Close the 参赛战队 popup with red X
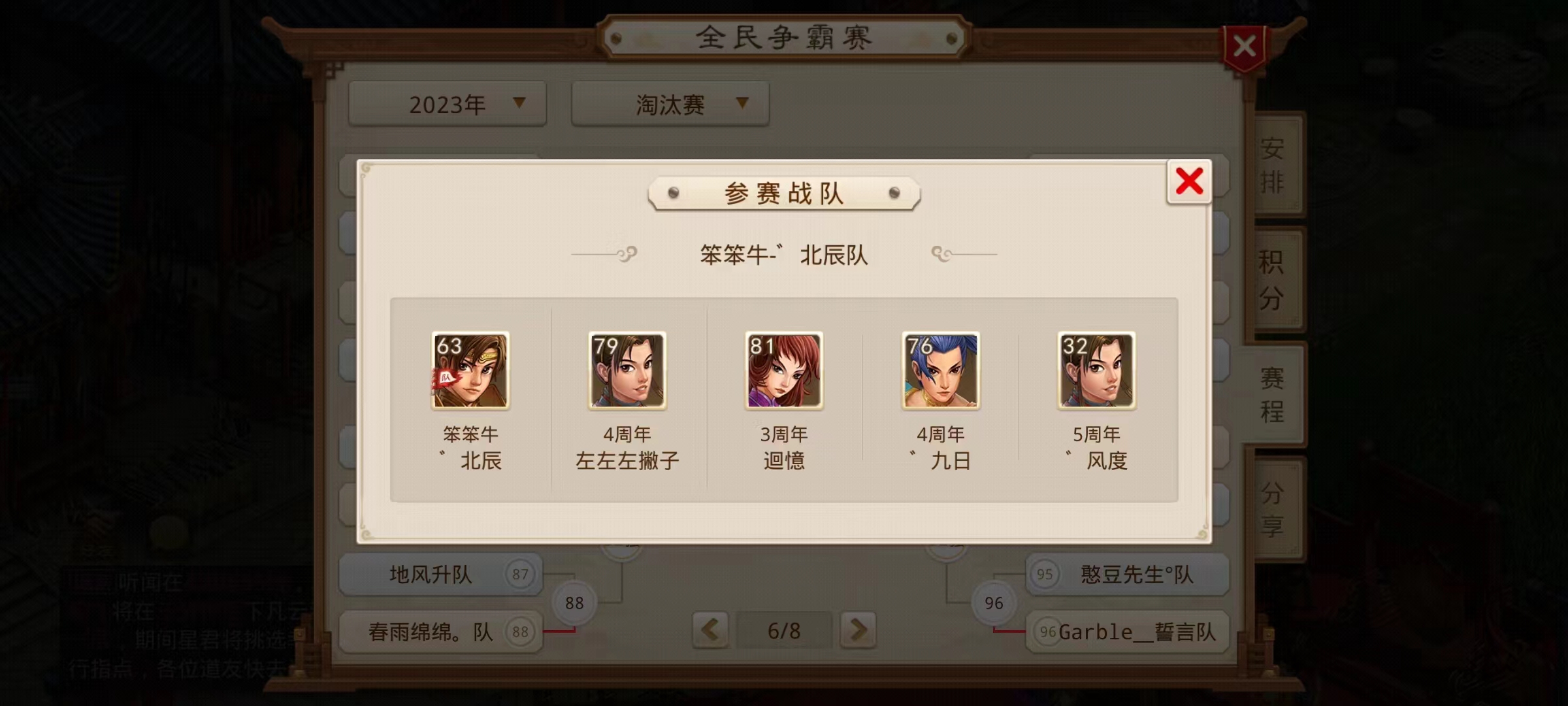Image resolution: width=1568 pixels, height=706 pixels. tap(1189, 181)
